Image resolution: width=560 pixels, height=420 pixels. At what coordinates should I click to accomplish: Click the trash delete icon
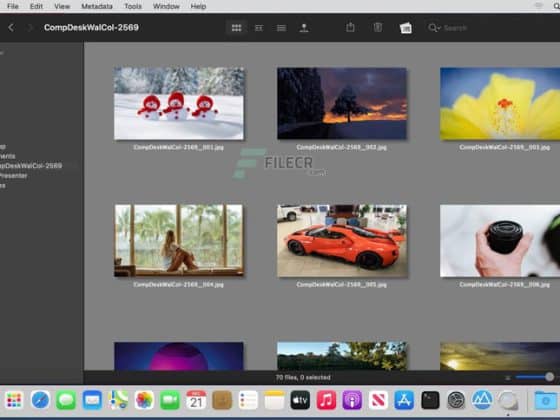(378, 27)
